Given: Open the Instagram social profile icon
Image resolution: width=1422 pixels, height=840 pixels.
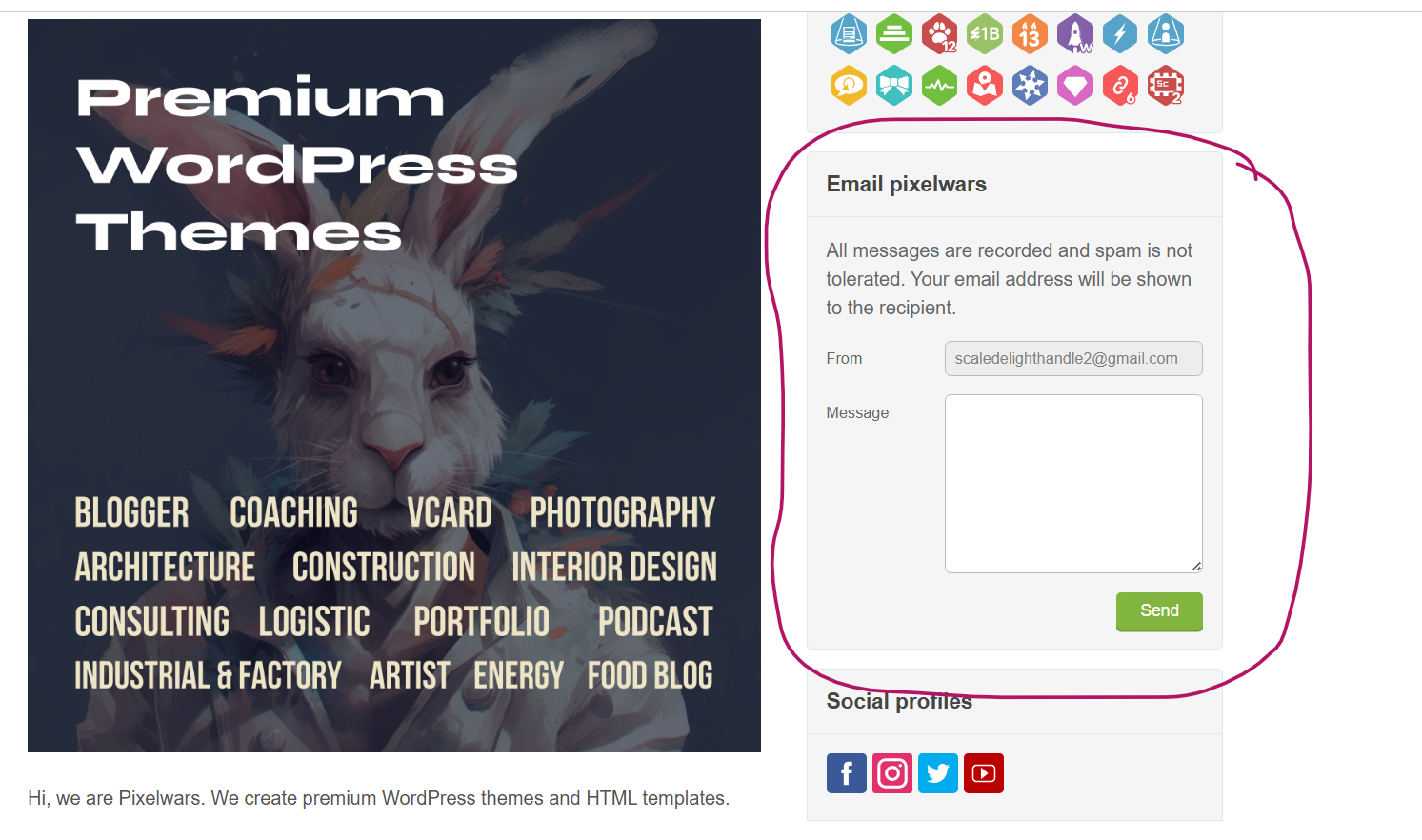Looking at the screenshot, I should coord(892,773).
